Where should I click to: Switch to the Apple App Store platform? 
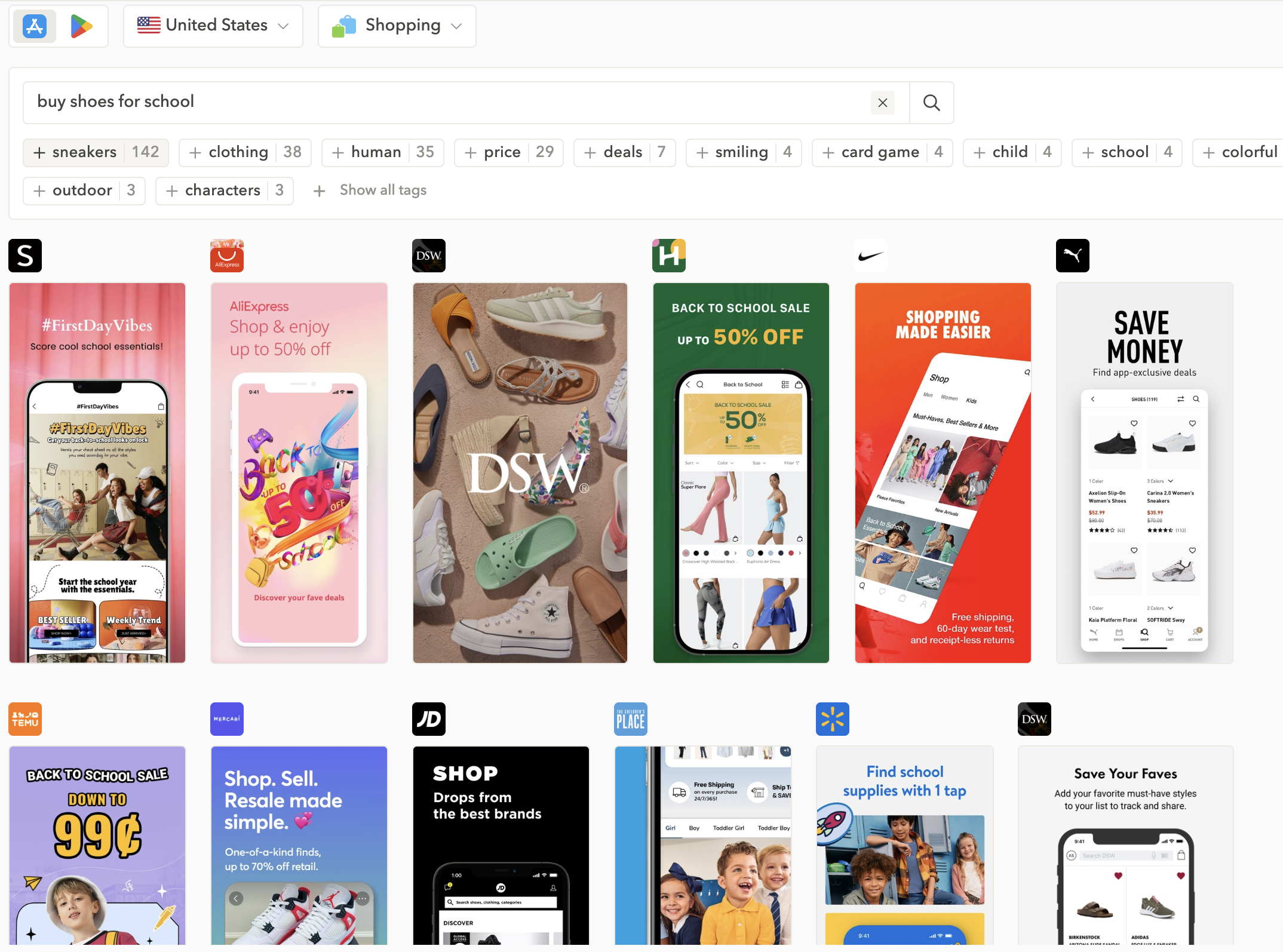pyautogui.click(x=35, y=26)
